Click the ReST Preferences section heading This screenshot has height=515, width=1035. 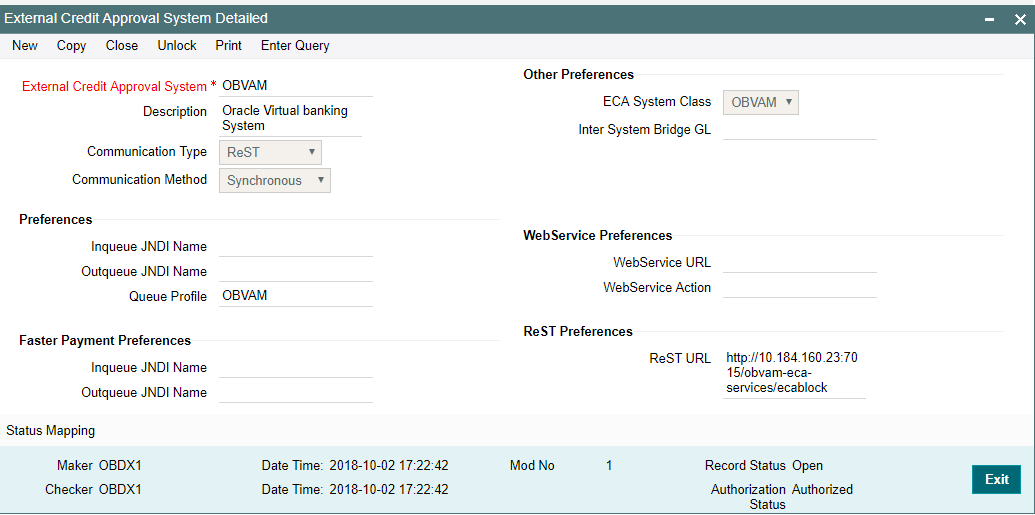578,331
